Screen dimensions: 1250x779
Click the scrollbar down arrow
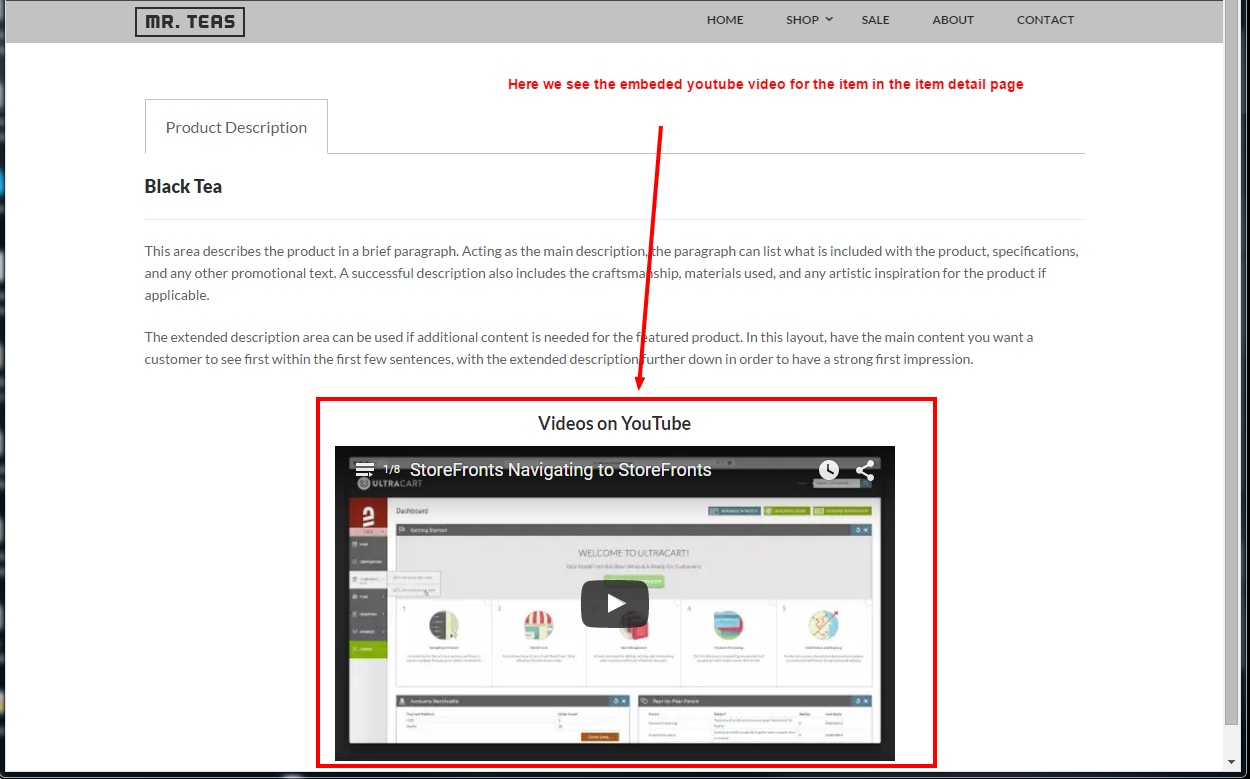click(x=1231, y=763)
